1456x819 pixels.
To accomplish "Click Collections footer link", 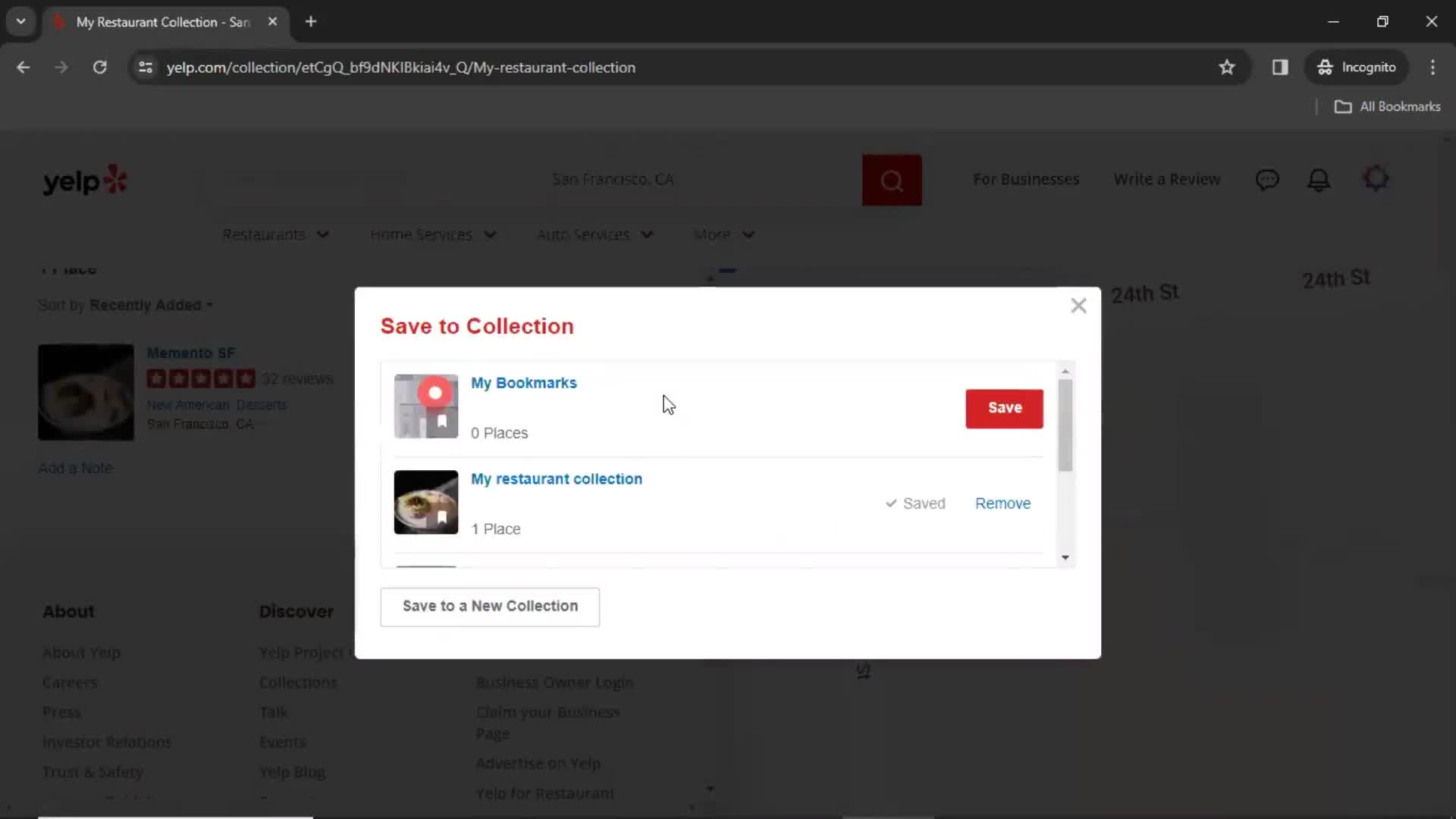I will tap(298, 682).
